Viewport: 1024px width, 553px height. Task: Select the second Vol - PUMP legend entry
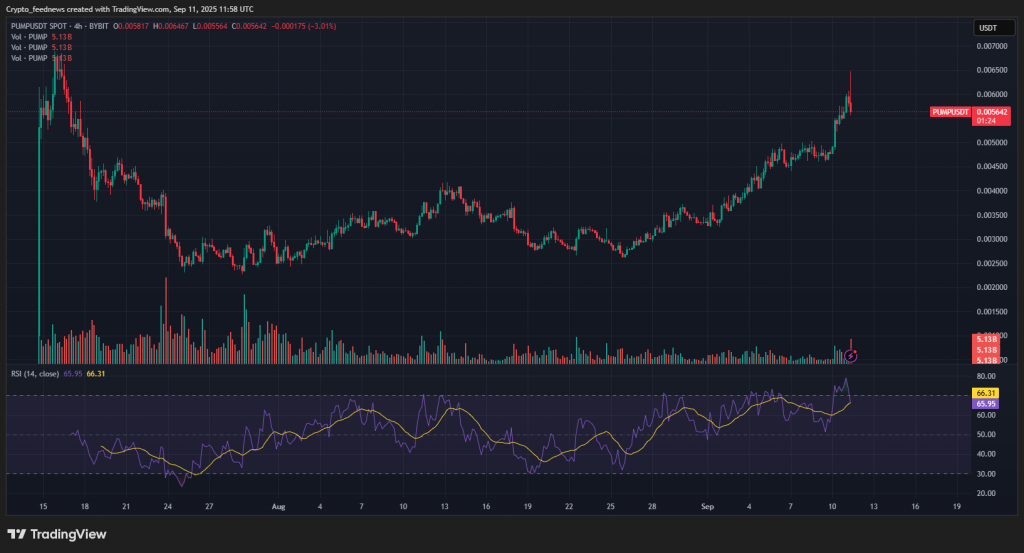(31, 49)
